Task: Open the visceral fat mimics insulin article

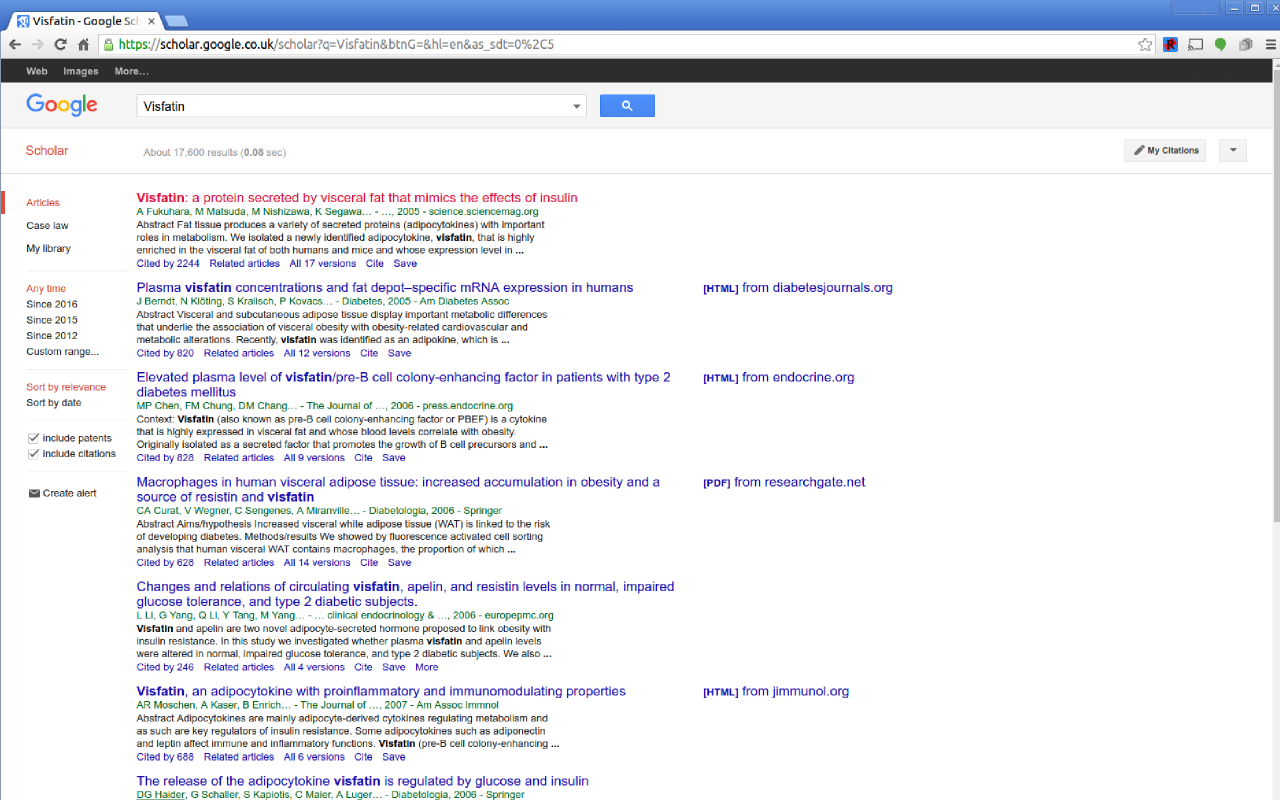Action: 357,198
